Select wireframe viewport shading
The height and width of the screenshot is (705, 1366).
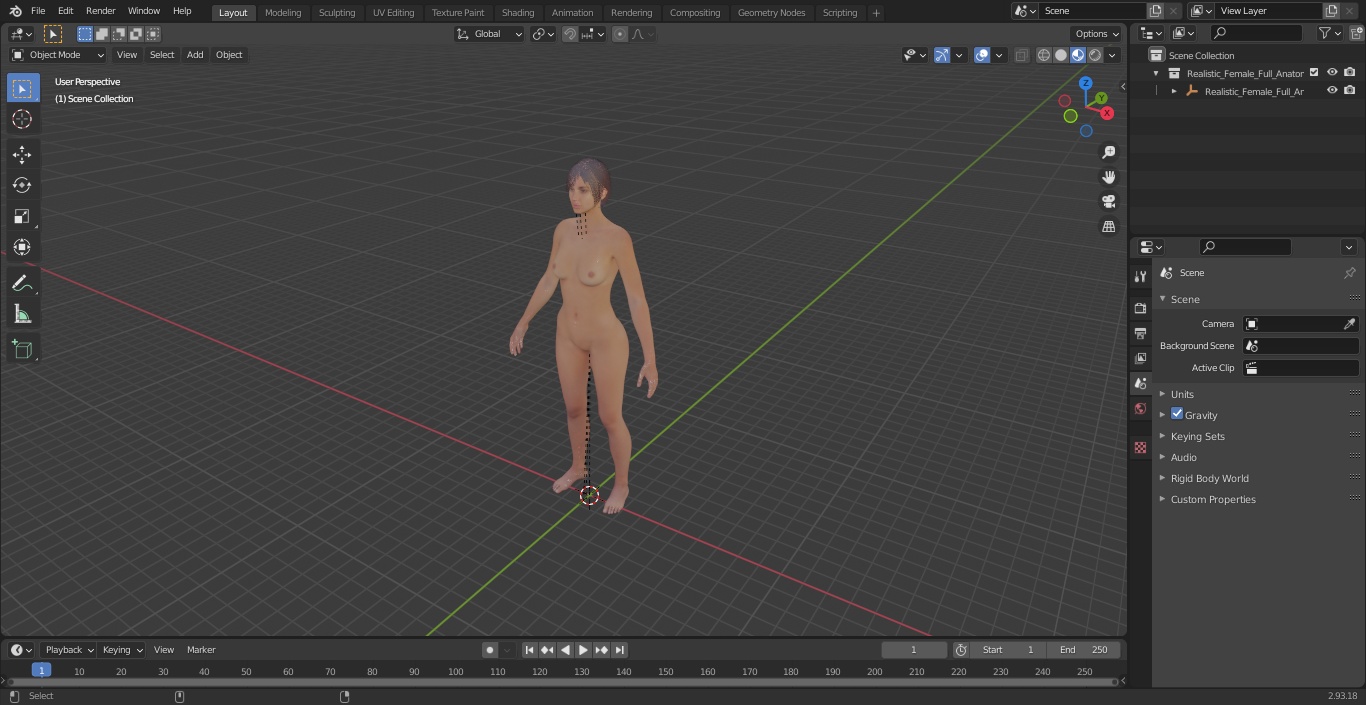point(1043,55)
